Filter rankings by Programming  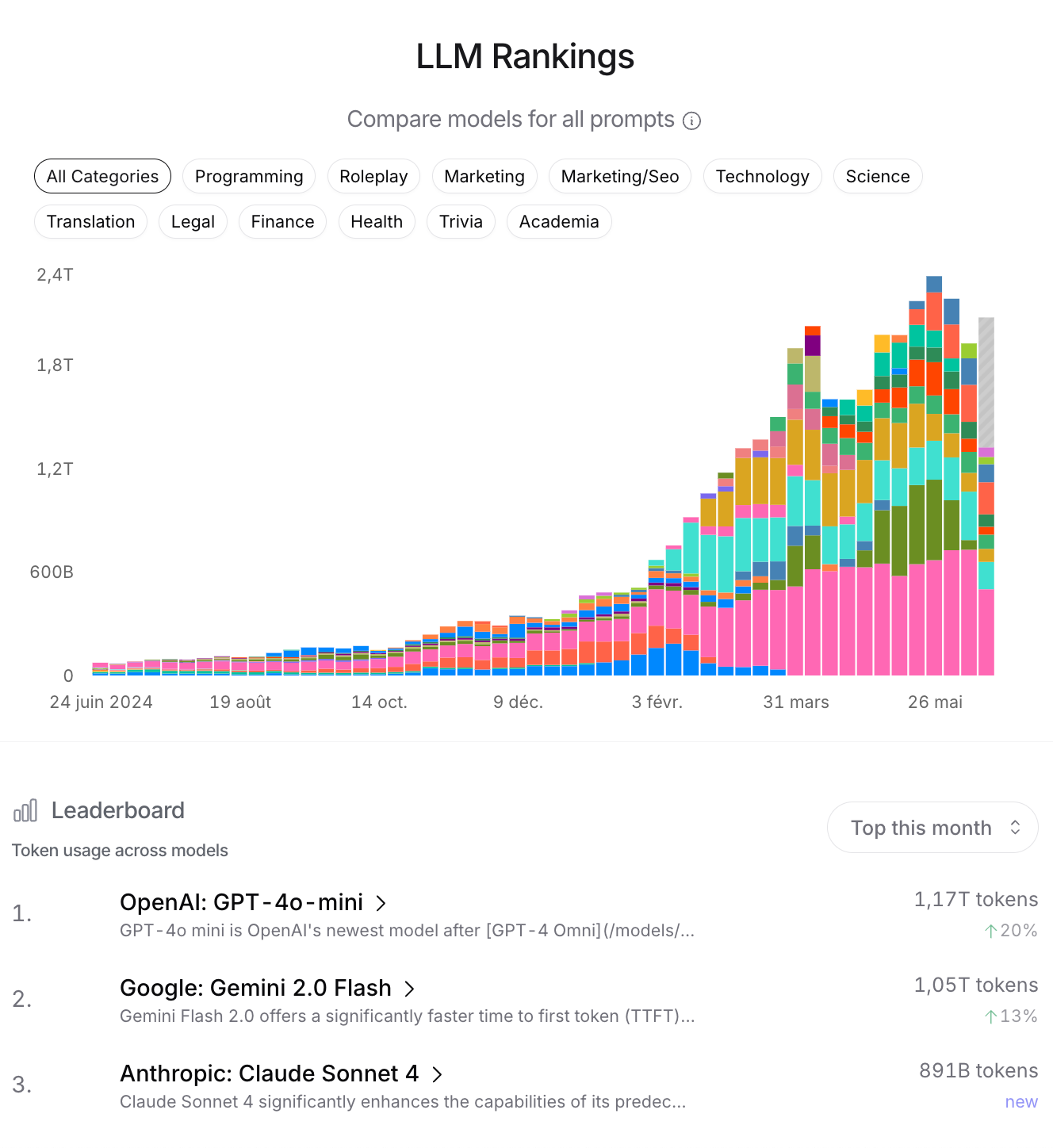click(249, 176)
